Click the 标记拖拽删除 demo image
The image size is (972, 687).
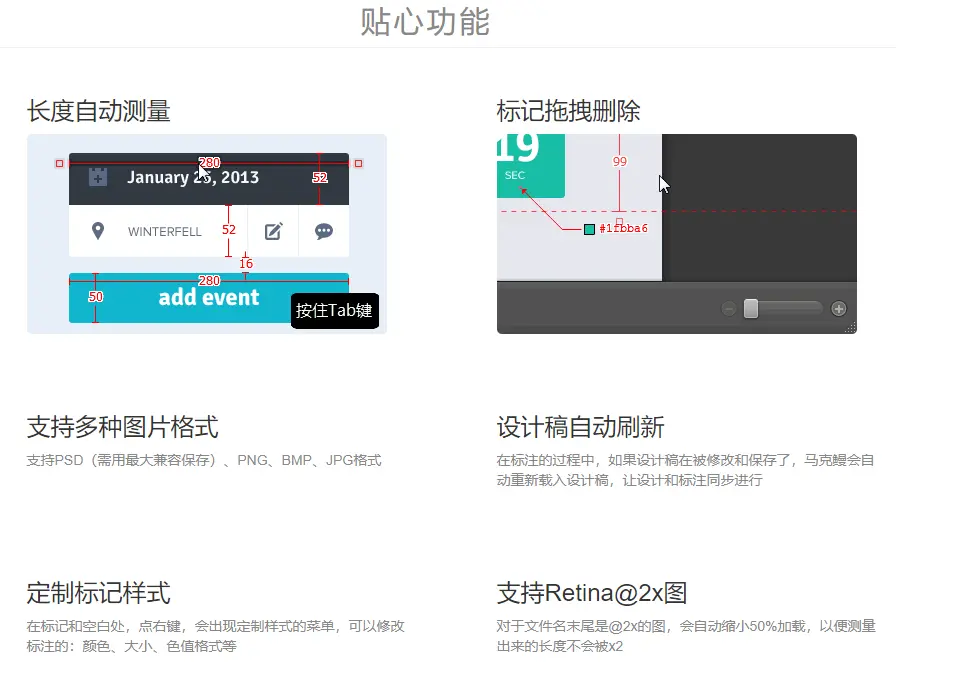677,234
